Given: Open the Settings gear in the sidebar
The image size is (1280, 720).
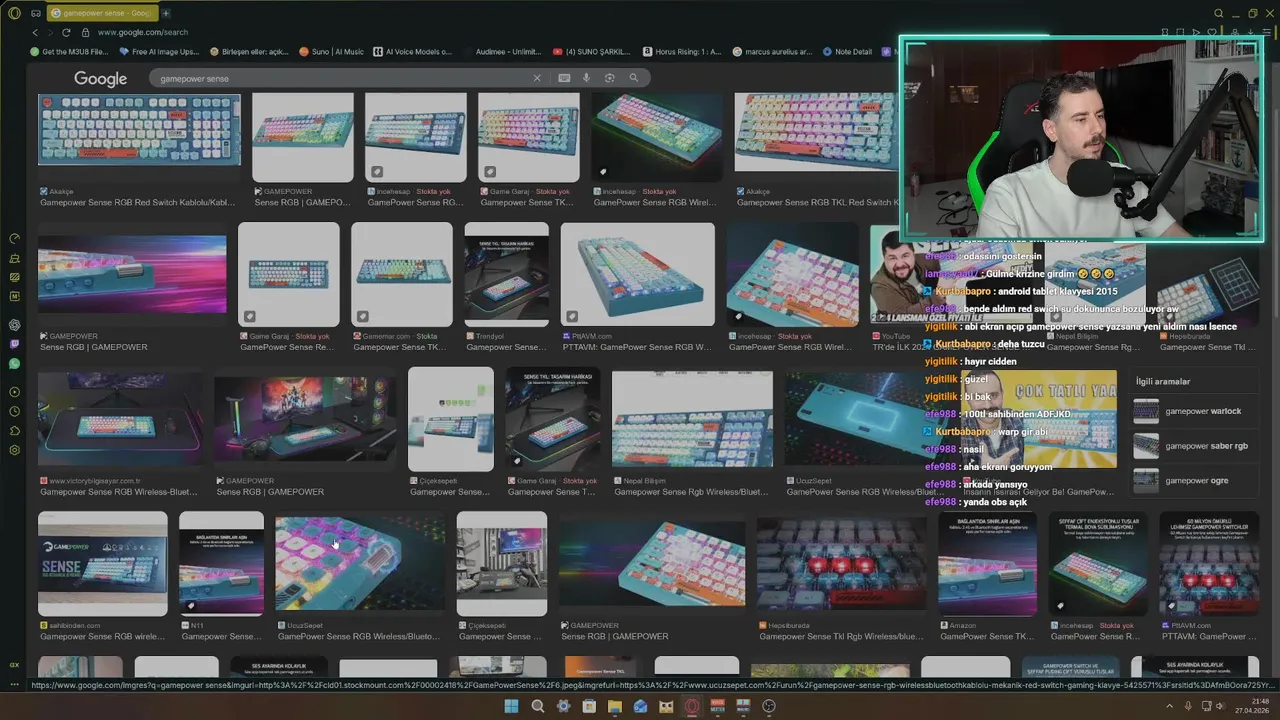Looking at the screenshot, I should click(x=14, y=450).
